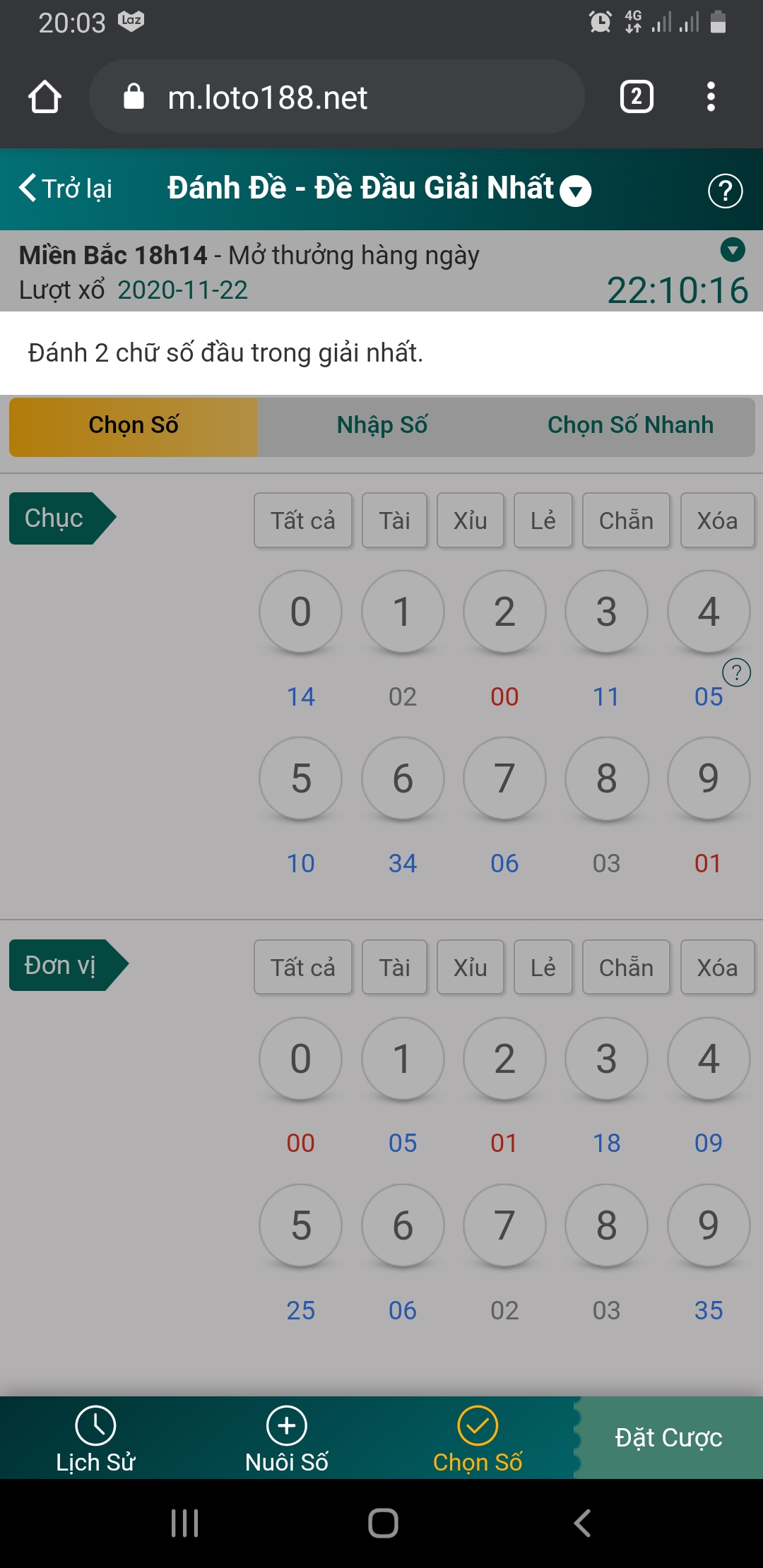Go back with Trở lại chevron
The height and width of the screenshot is (1568, 763).
click(28, 188)
